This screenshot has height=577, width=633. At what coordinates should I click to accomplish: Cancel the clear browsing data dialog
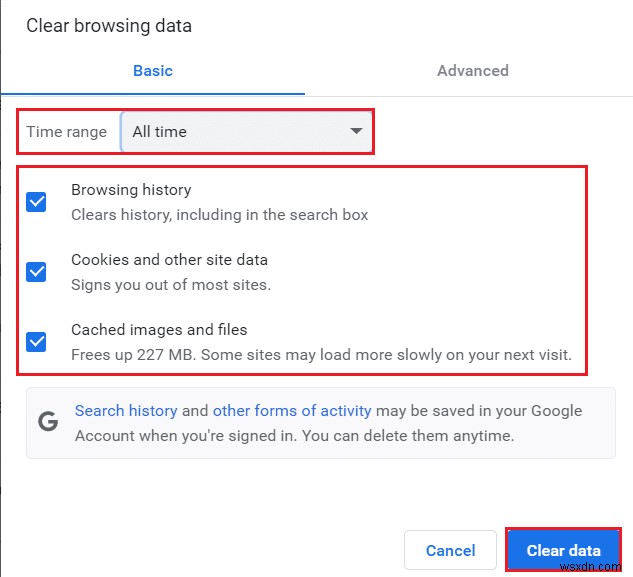pyautogui.click(x=450, y=550)
